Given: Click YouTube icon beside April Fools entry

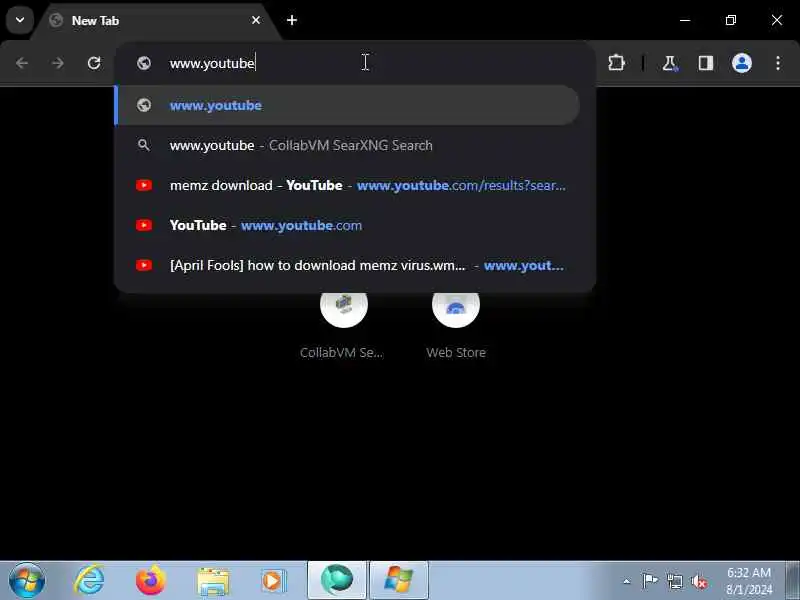Looking at the screenshot, I should [144, 265].
